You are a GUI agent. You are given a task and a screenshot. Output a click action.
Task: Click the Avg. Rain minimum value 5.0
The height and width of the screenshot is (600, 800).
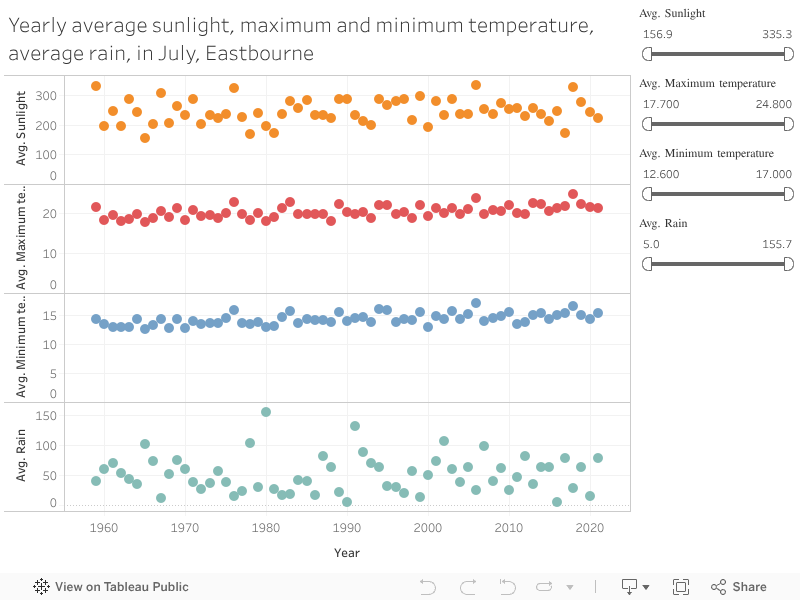click(651, 244)
